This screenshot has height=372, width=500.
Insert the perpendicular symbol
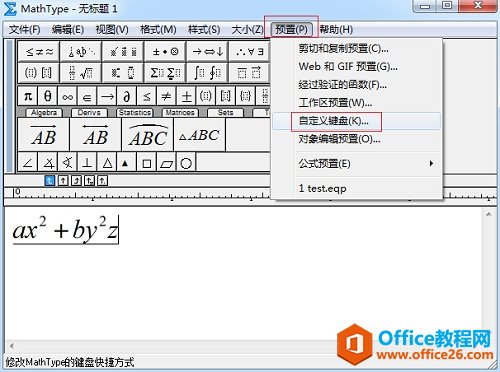[x=87, y=163]
